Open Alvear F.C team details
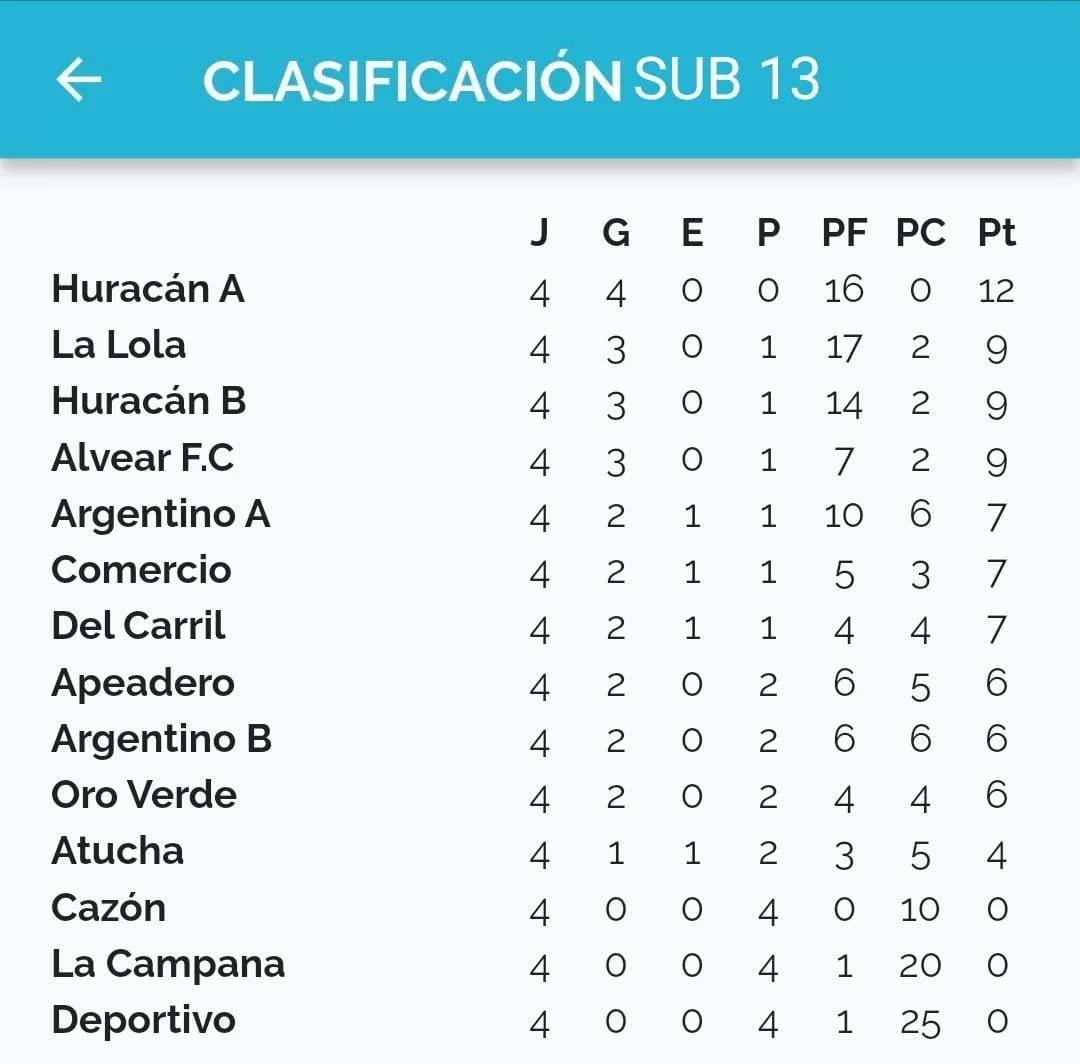Viewport: 1080px width, 1064px height. point(143,457)
